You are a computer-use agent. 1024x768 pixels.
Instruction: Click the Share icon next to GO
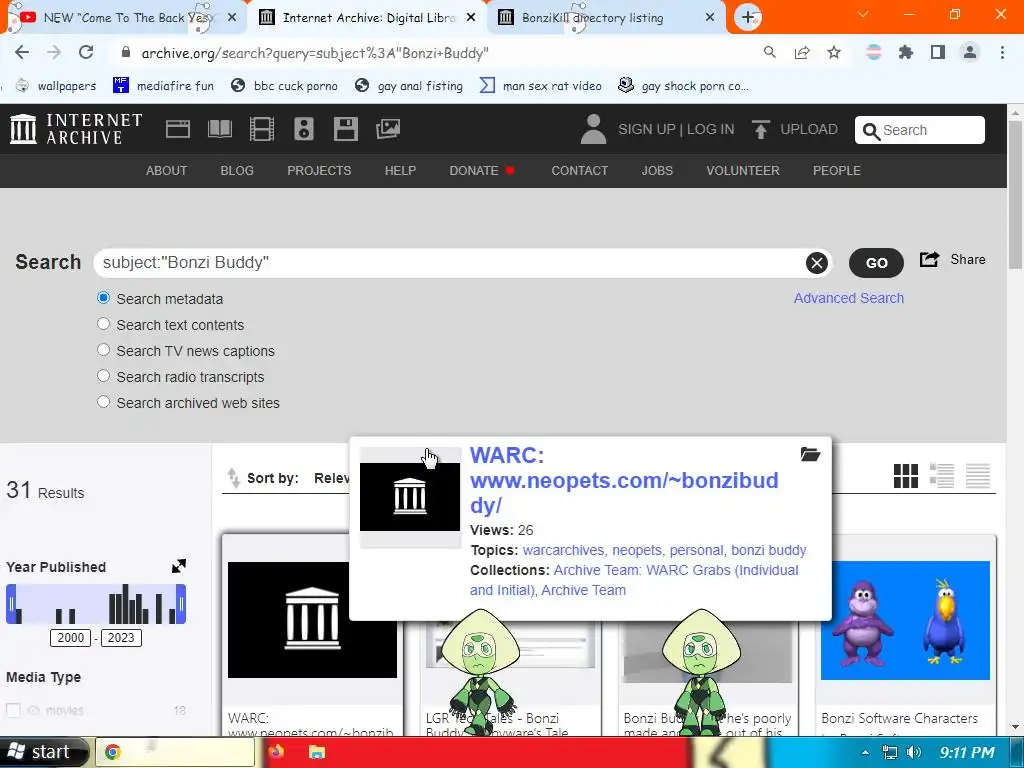coord(929,259)
